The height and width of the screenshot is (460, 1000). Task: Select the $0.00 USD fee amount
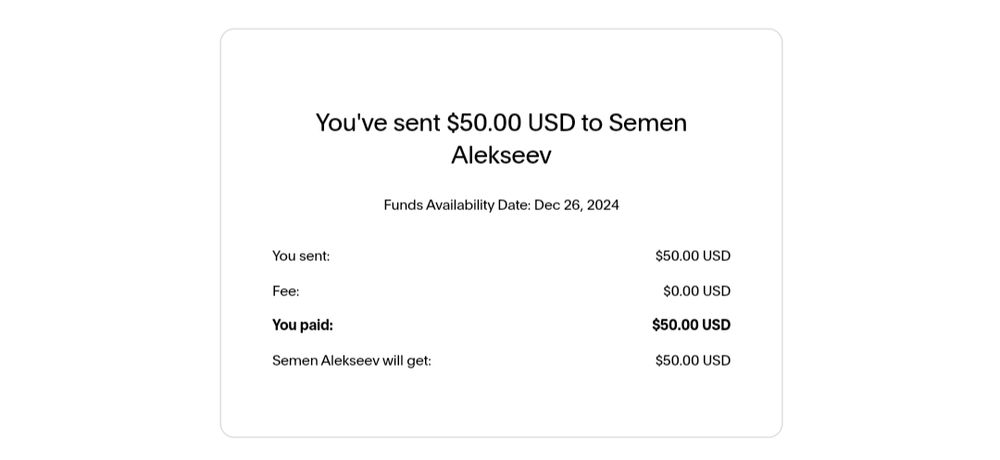tap(696, 291)
